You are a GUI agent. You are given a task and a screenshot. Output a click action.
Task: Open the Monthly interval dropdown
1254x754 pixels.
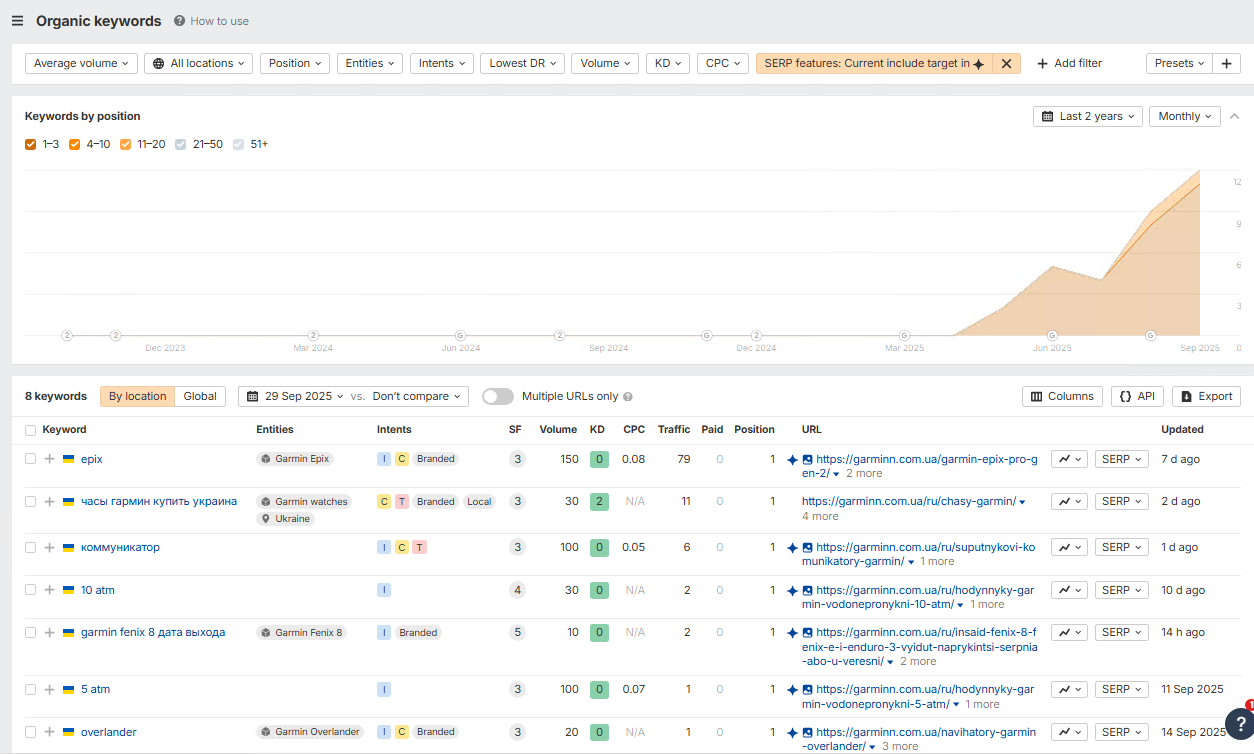(1185, 116)
